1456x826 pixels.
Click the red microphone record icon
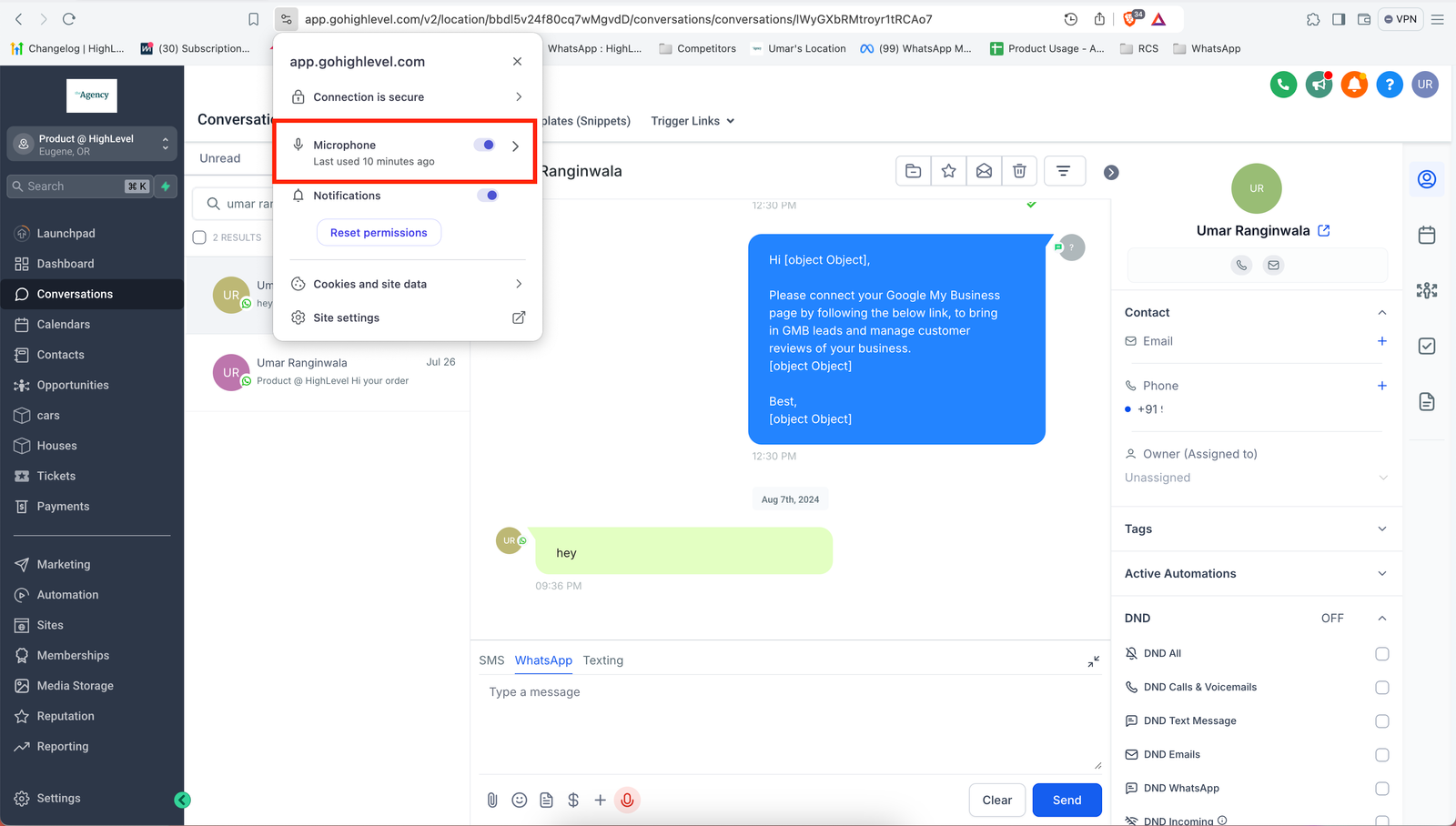click(x=627, y=800)
